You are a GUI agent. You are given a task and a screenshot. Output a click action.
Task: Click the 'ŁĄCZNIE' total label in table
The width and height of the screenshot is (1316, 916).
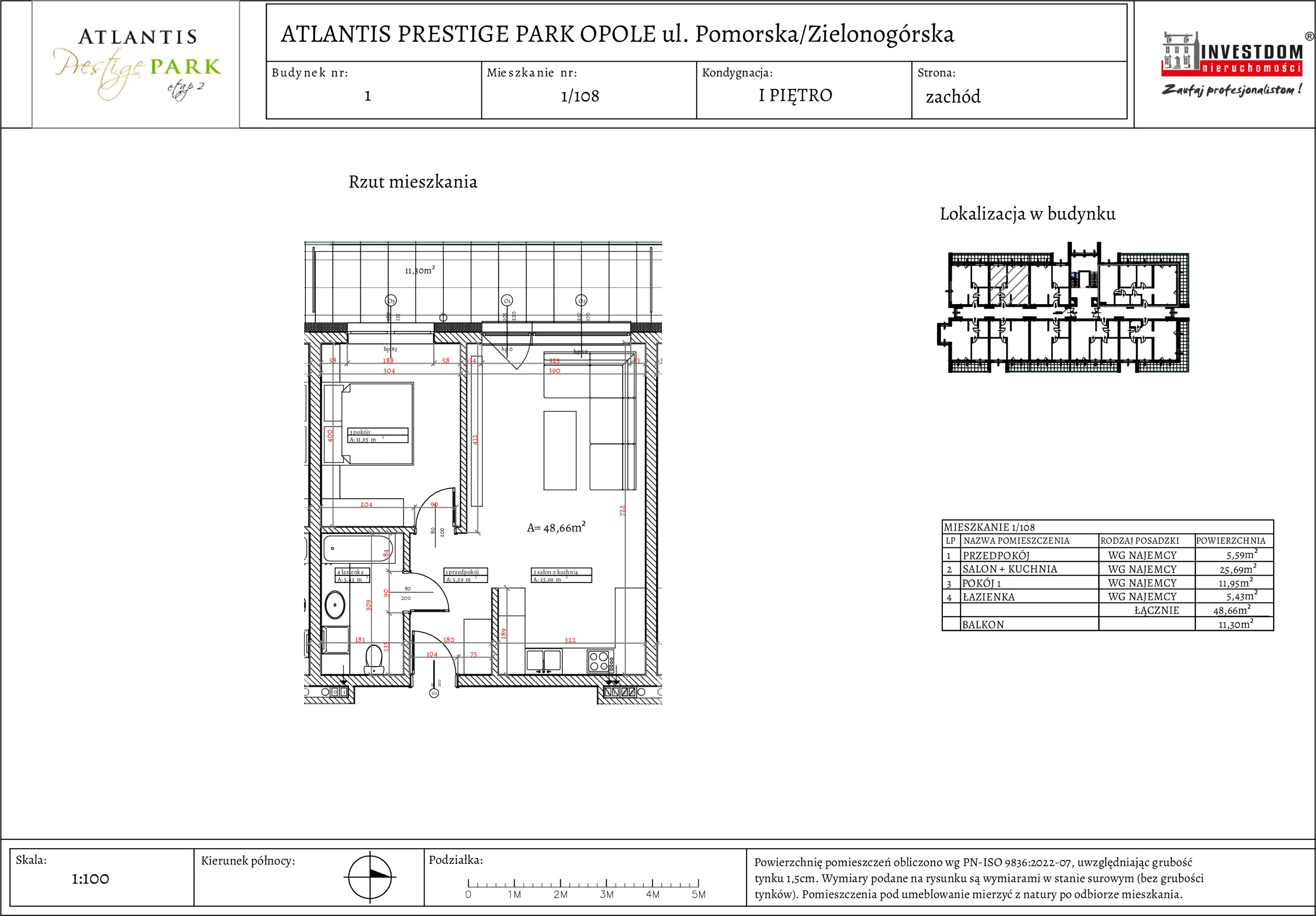[1157, 610]
